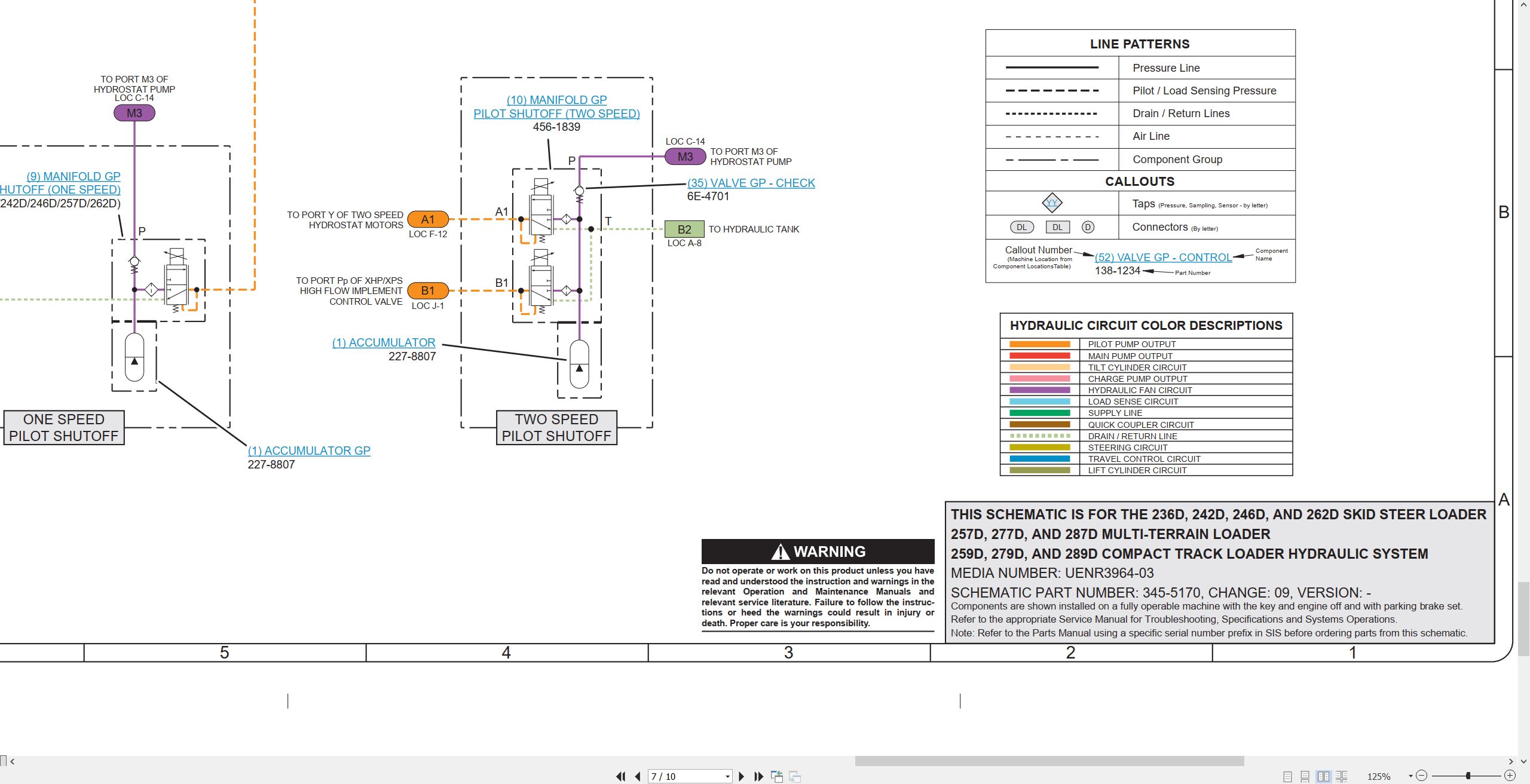Click the rectangular DL connector symbol

[x=1057, y=227]
